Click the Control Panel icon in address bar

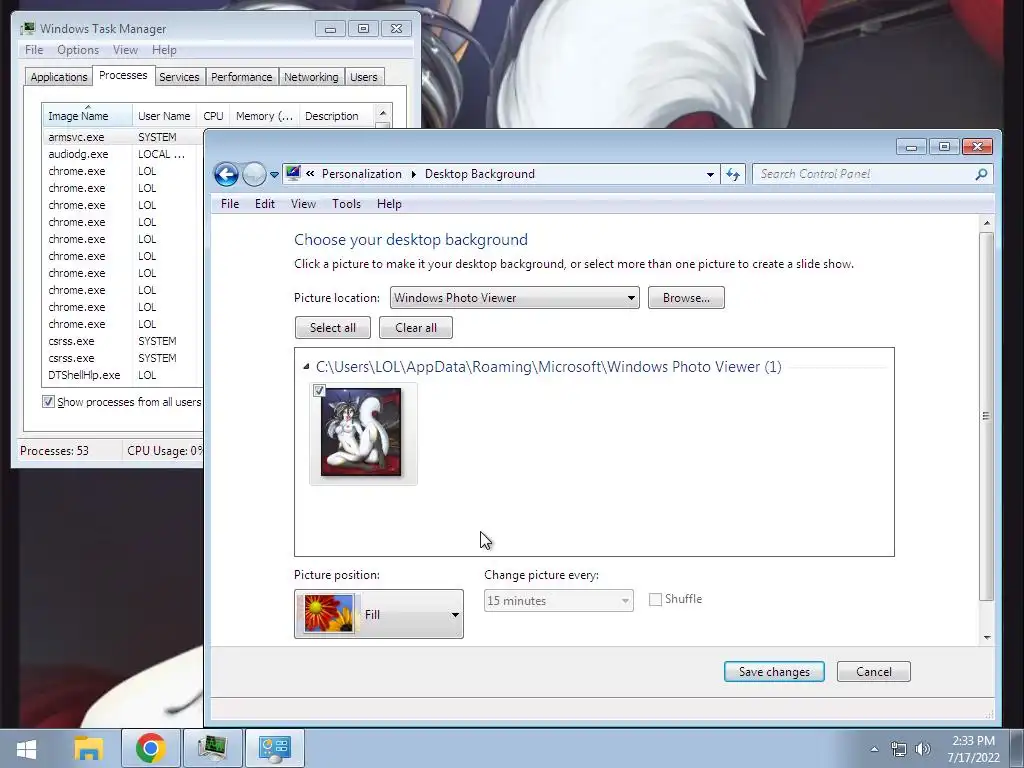point(293,173)
